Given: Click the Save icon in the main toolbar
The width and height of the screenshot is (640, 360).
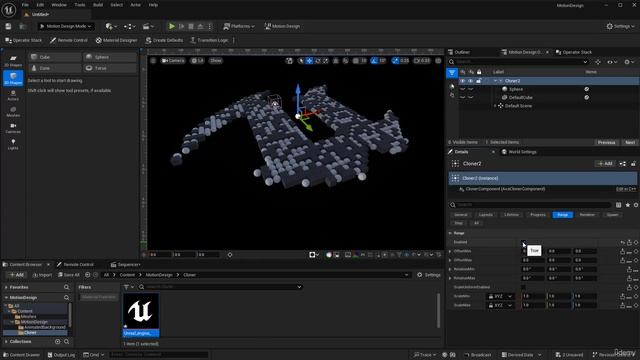Looking at the screenshot, I should 8,26.
